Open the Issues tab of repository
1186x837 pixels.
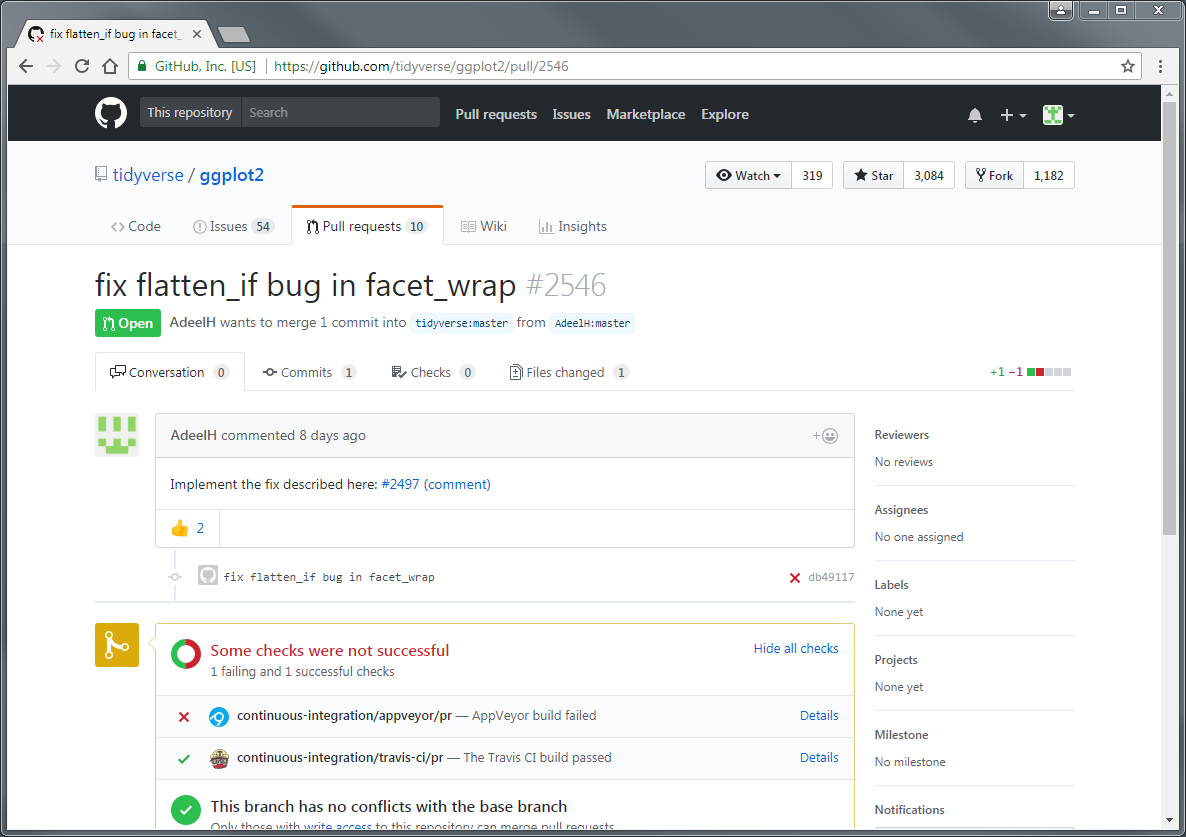(232, 227)
